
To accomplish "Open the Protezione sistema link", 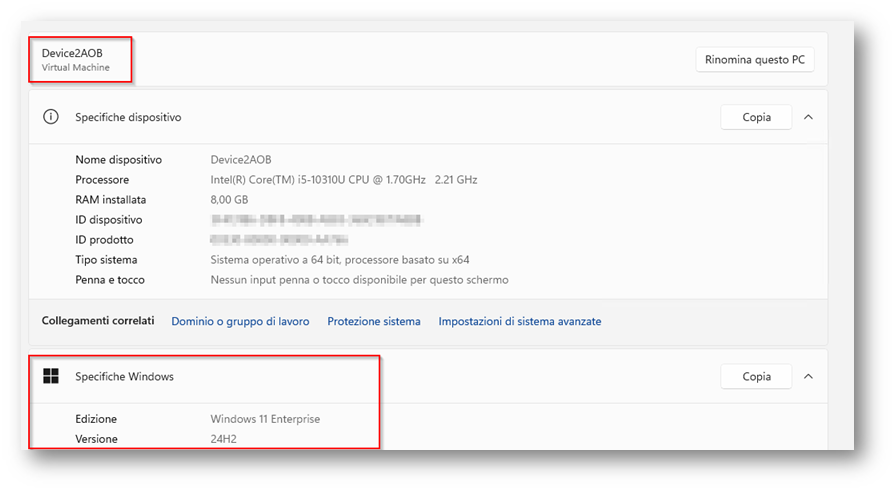I will [374, 321].
